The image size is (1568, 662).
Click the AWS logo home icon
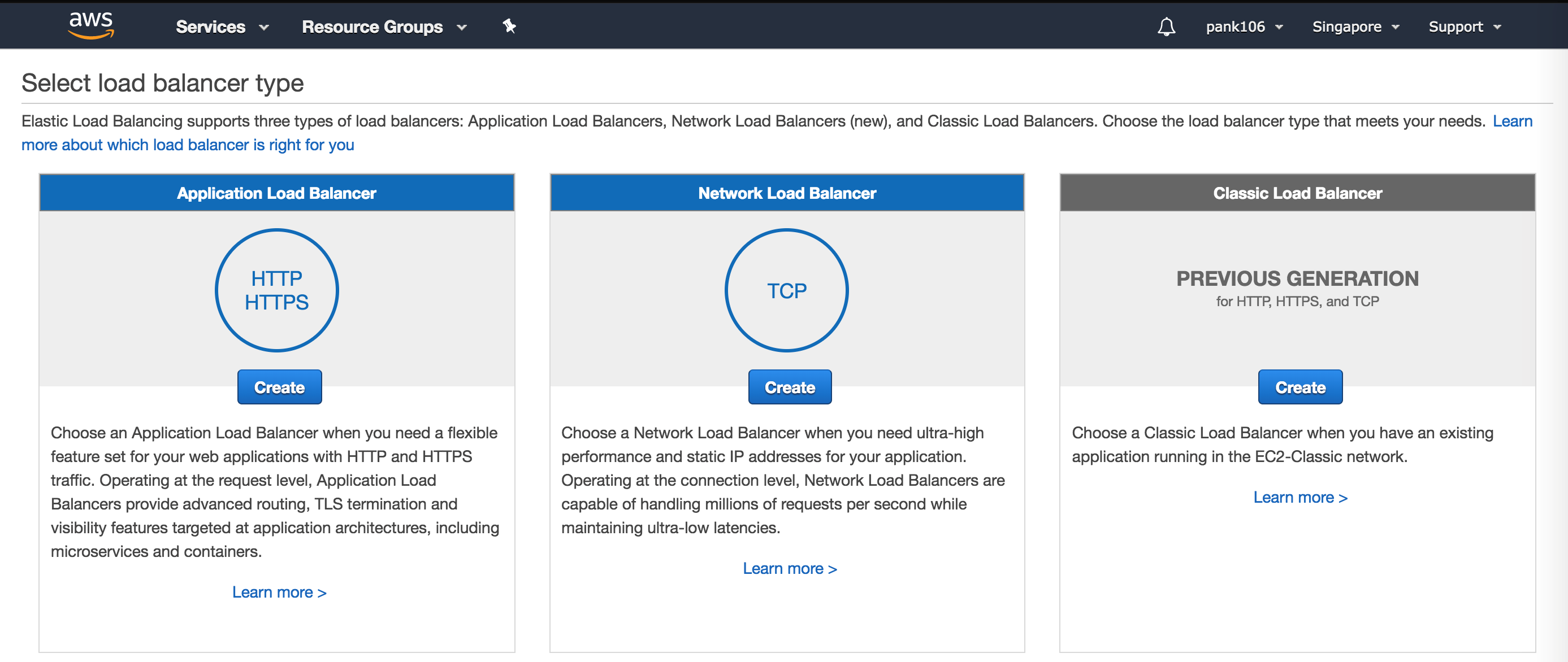pos(92,25)
